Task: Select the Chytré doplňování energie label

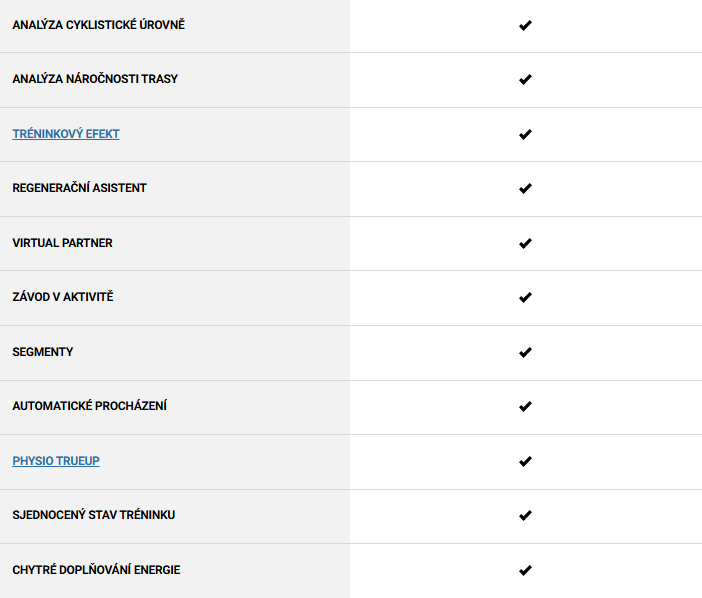Action: [x=96, y=569]
